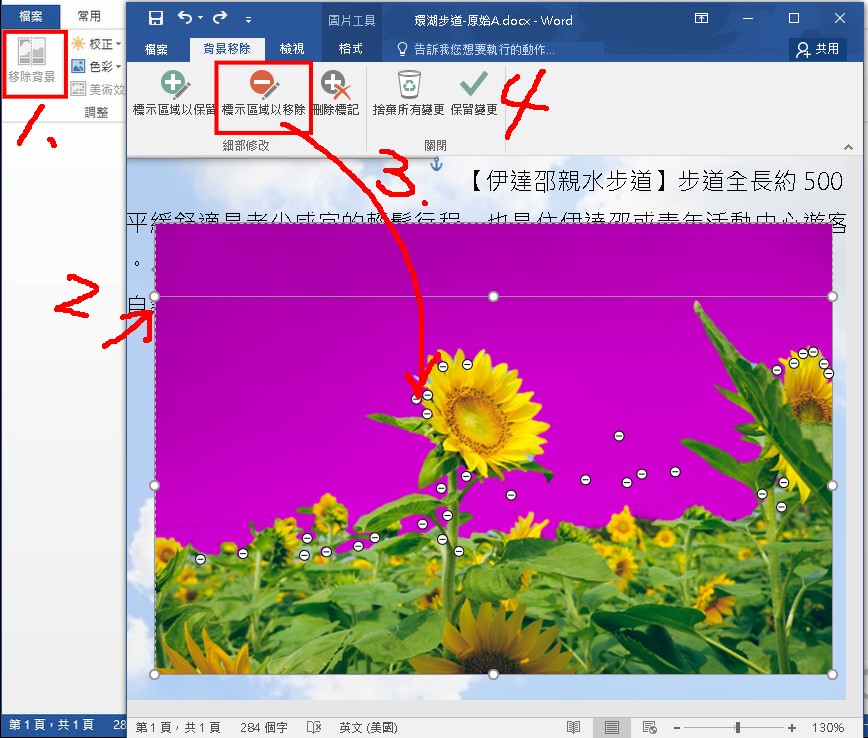The height and width of the screenshot is (738, 868).
Task: Click the 共用 share button
Action: click(x=817, y=48)
